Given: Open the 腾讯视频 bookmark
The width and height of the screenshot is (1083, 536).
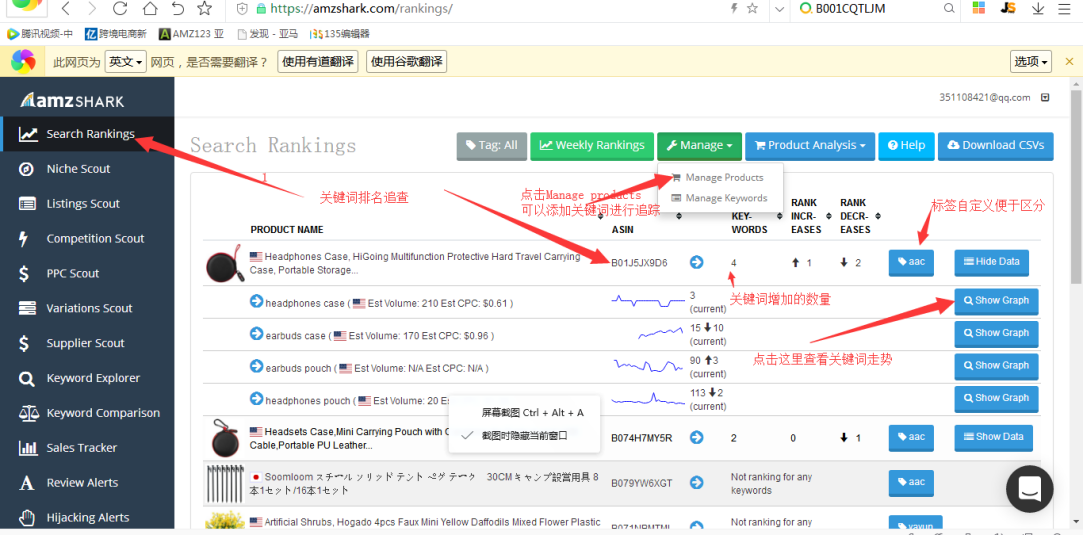Looking at the screenshot, I should [x=40, y=33].
